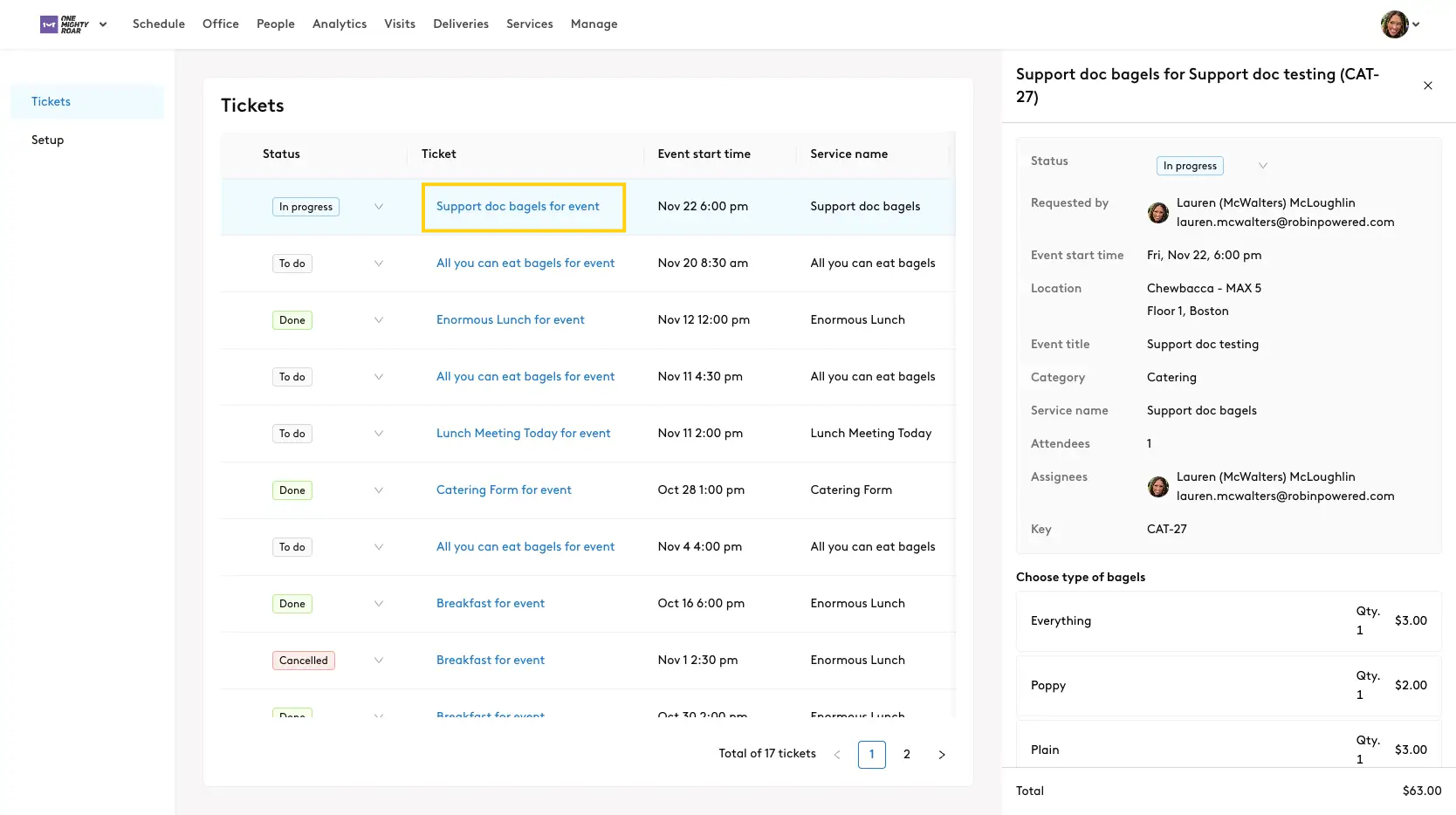Click the Event start time column header

[704, 154]
